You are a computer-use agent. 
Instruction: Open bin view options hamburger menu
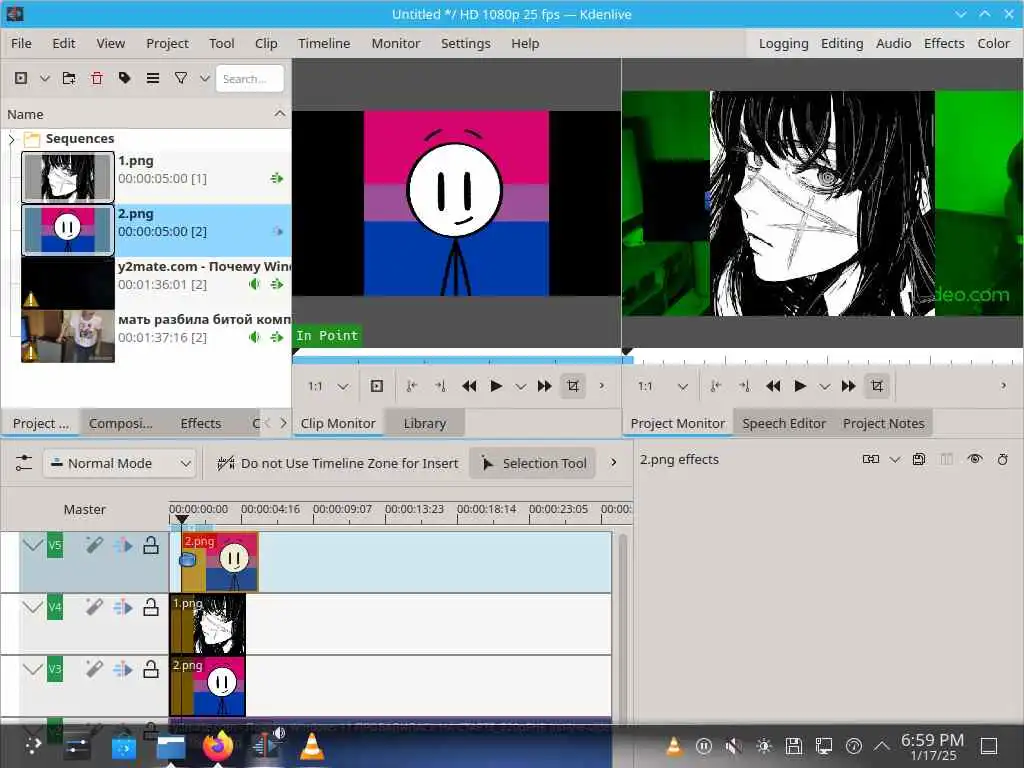tap(153, 78)
